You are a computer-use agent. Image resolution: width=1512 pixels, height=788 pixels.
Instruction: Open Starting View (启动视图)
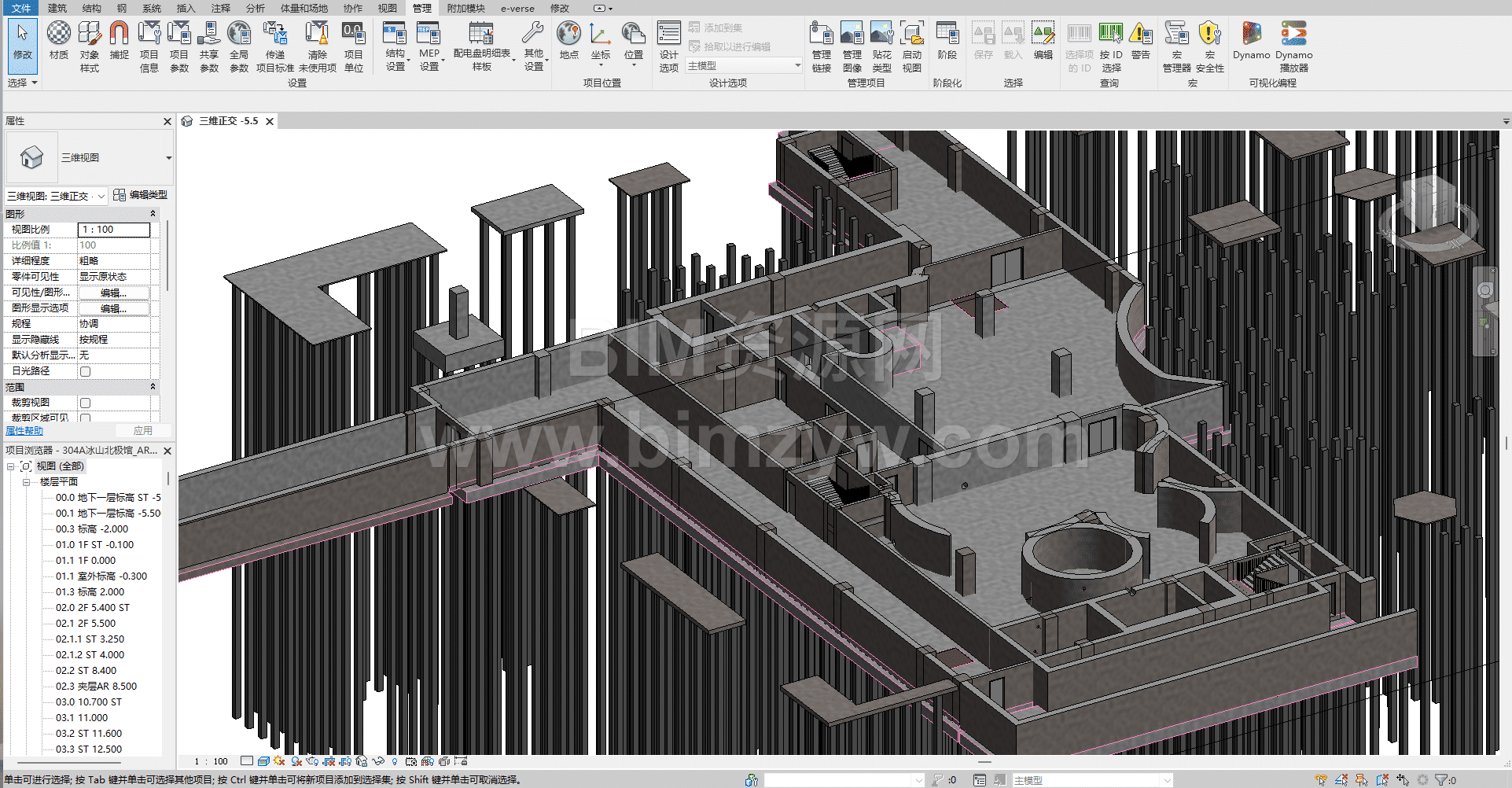(x=912, y=47)
